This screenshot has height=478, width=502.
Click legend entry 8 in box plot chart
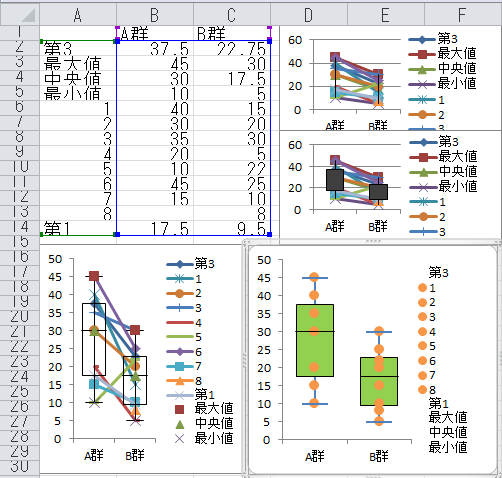click(x=427, y=390)
